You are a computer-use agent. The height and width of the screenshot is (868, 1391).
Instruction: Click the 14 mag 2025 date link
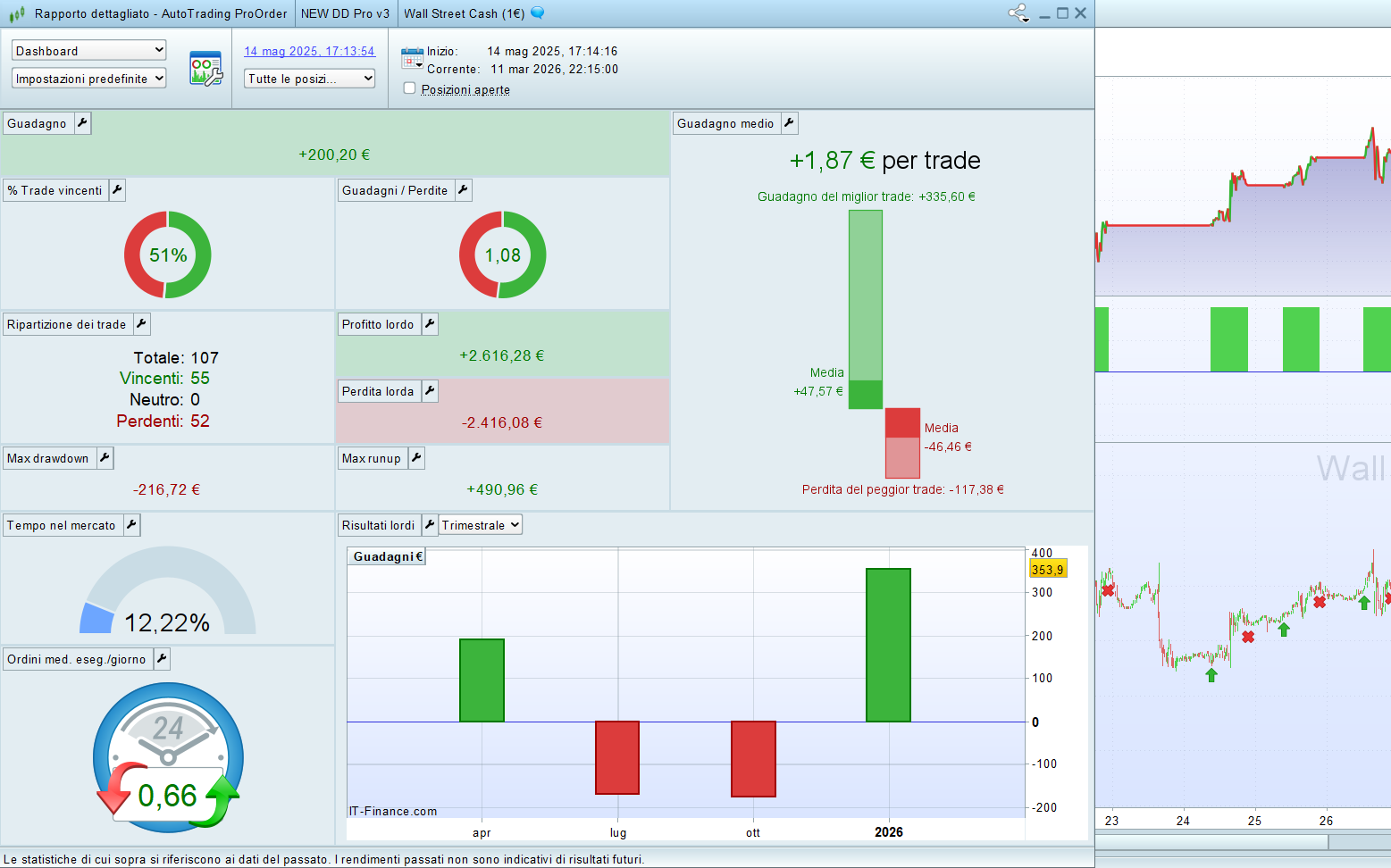[309, 51]
